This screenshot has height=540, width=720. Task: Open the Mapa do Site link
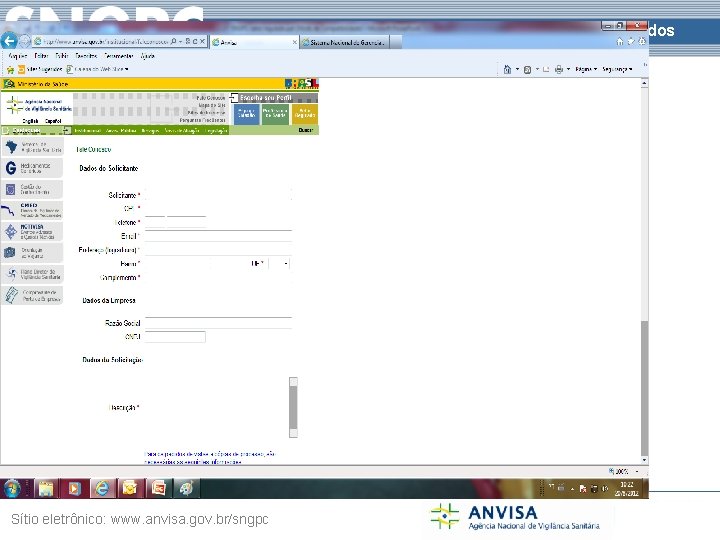click(x=212, y=105)
